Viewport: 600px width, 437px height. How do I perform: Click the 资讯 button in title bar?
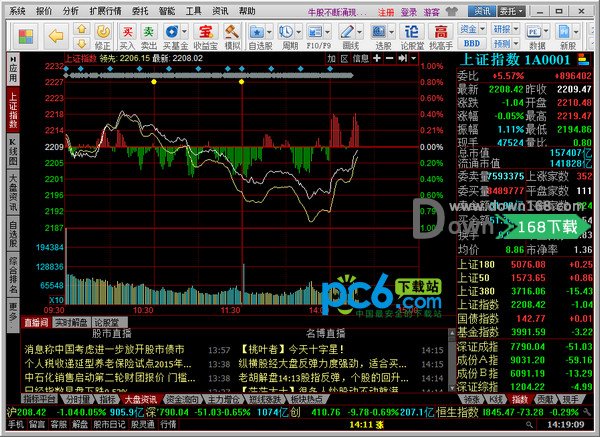(x=481, y=11)
